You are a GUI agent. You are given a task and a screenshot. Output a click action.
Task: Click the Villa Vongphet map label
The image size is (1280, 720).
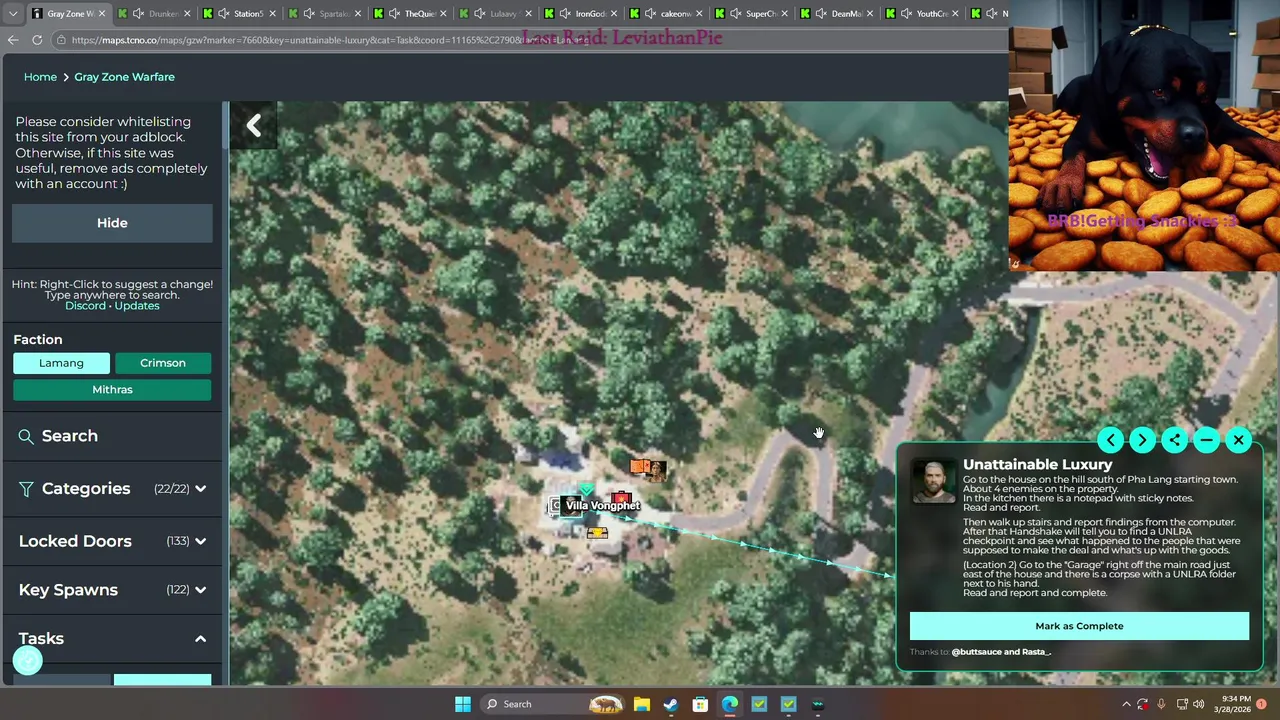coord(603,506)
